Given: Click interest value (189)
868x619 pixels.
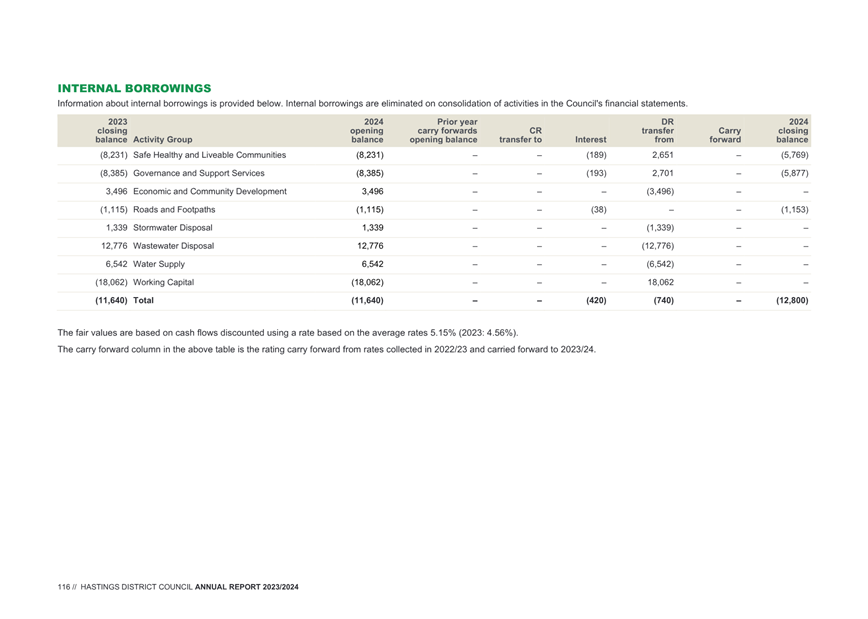Looking at the screenshot, I should [x=596, y=155].
